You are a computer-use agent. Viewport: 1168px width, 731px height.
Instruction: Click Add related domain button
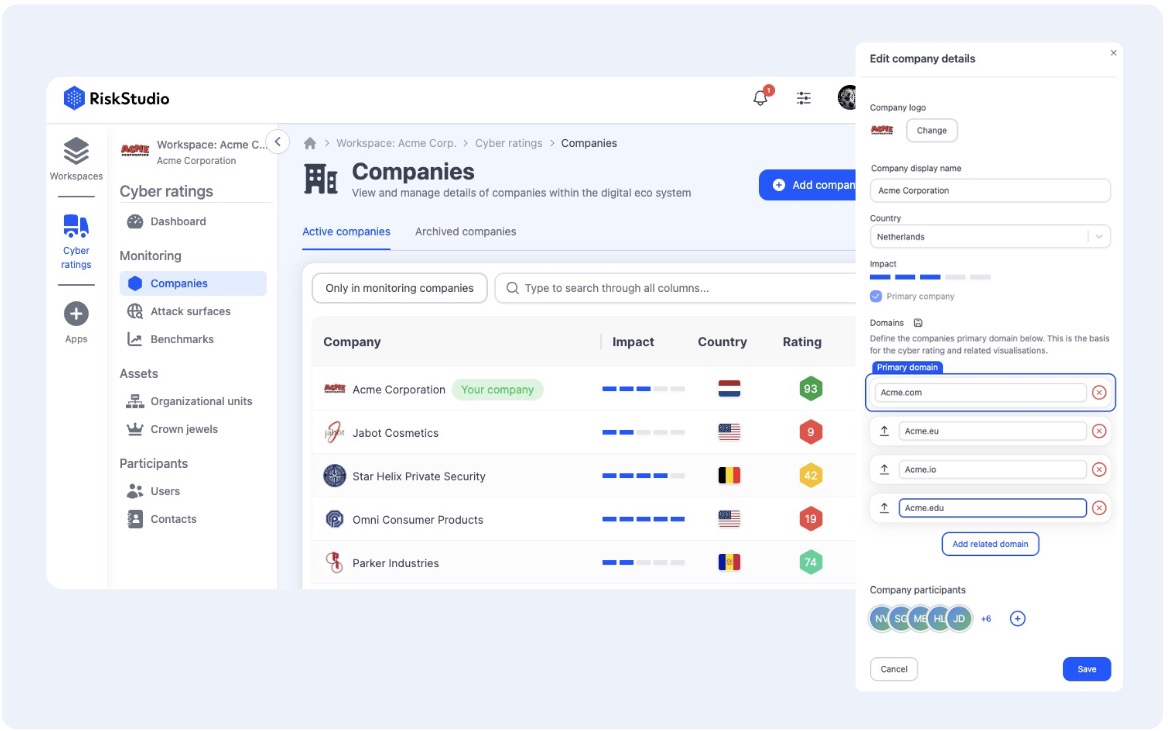pos(990,544)
